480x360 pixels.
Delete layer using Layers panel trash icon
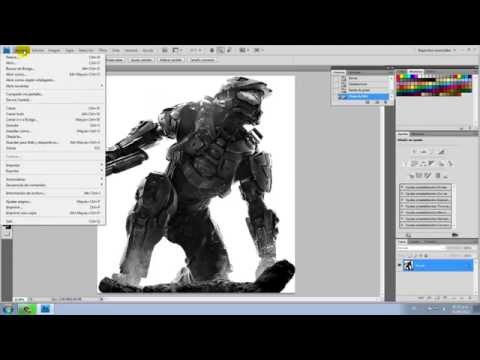coord(470,298)
